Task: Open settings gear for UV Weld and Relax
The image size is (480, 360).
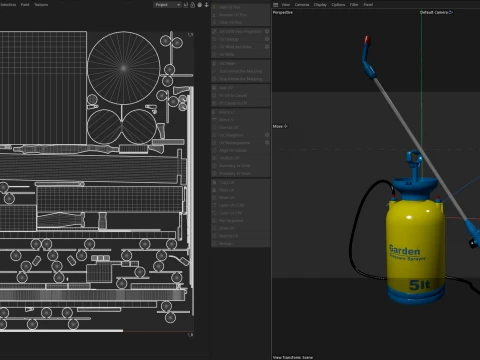Action: (267, 47)
